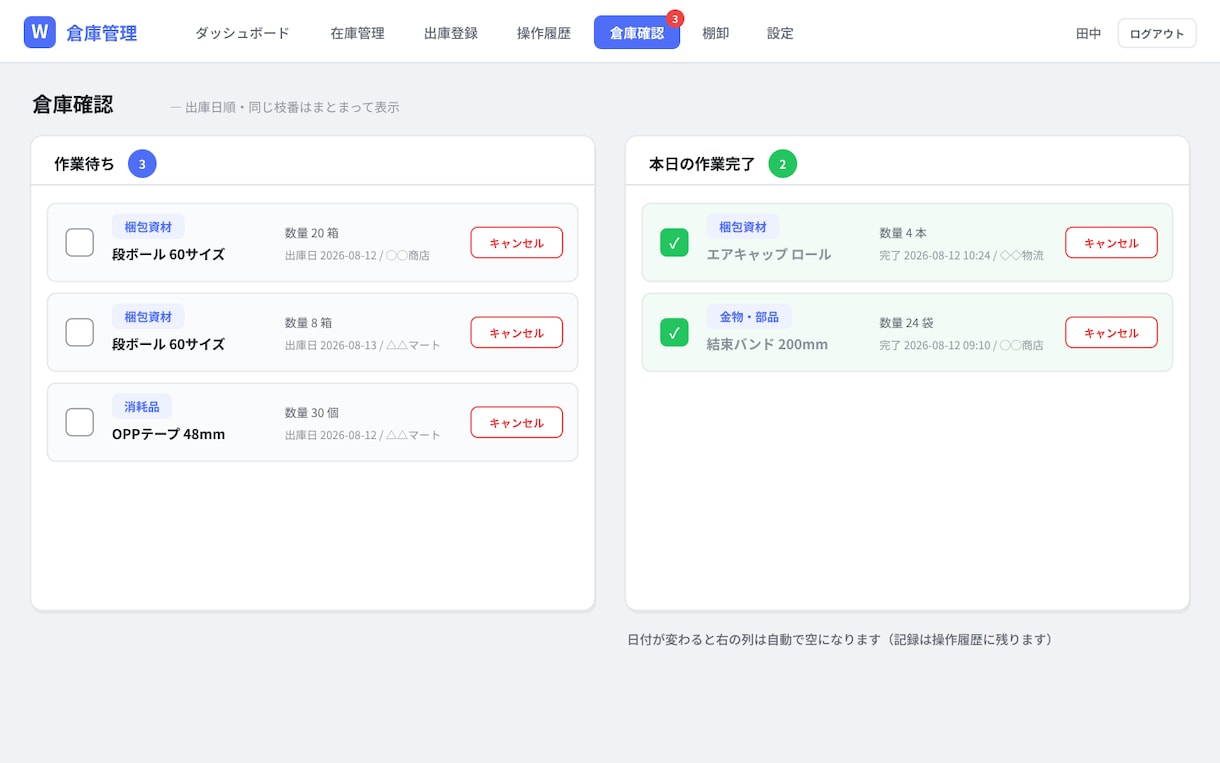Uncheck the 結束バンド 200mm checkbox
Viewport: 1220px width, 763px height.
(x=674, y=332)
